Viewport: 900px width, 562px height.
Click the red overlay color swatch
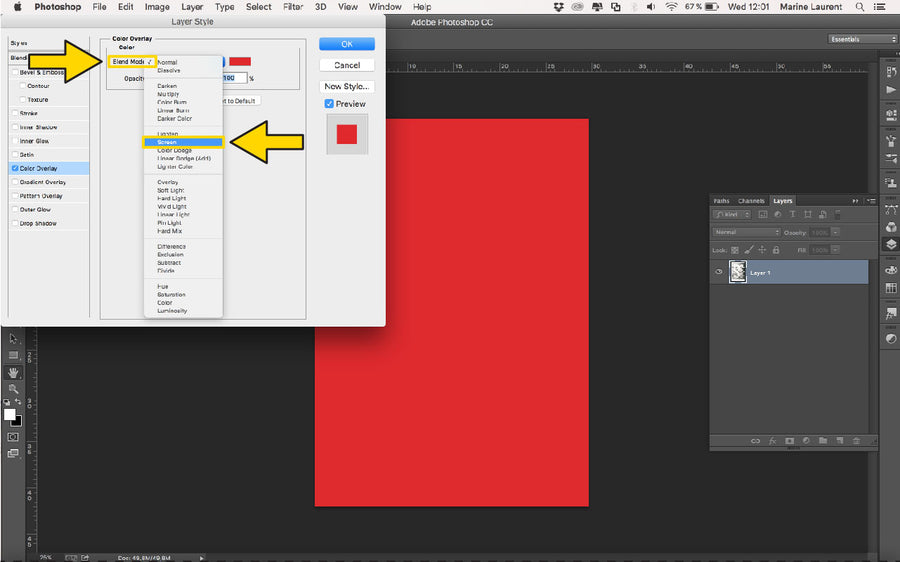click(240, 62)
